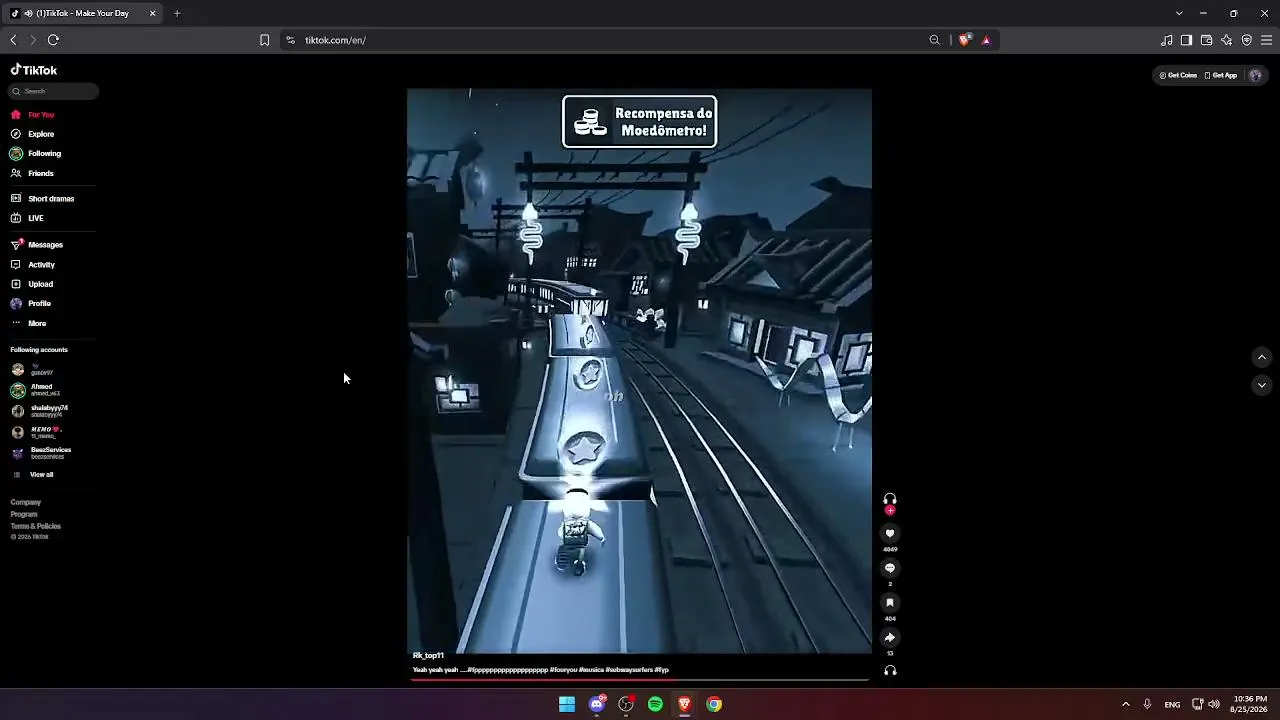Go to the next video

click(x=1262, y=385)
